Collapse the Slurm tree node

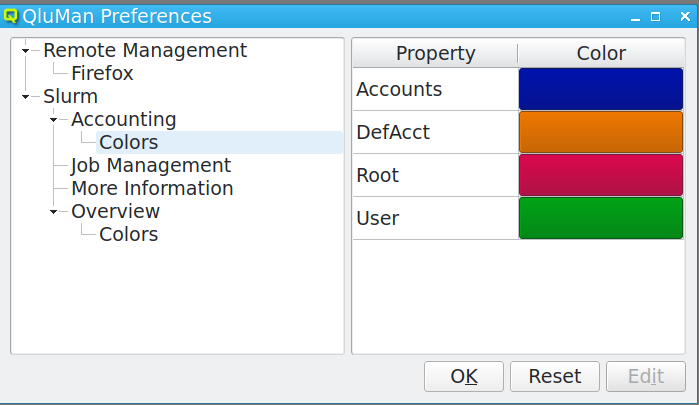click(x=25, y=97)
